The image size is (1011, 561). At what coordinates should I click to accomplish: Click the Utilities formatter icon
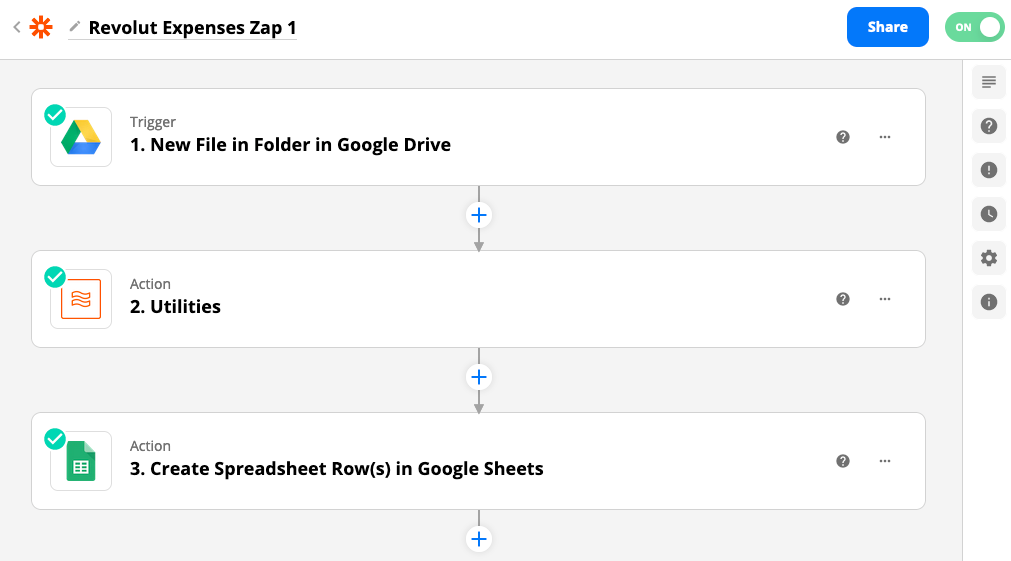81,299
